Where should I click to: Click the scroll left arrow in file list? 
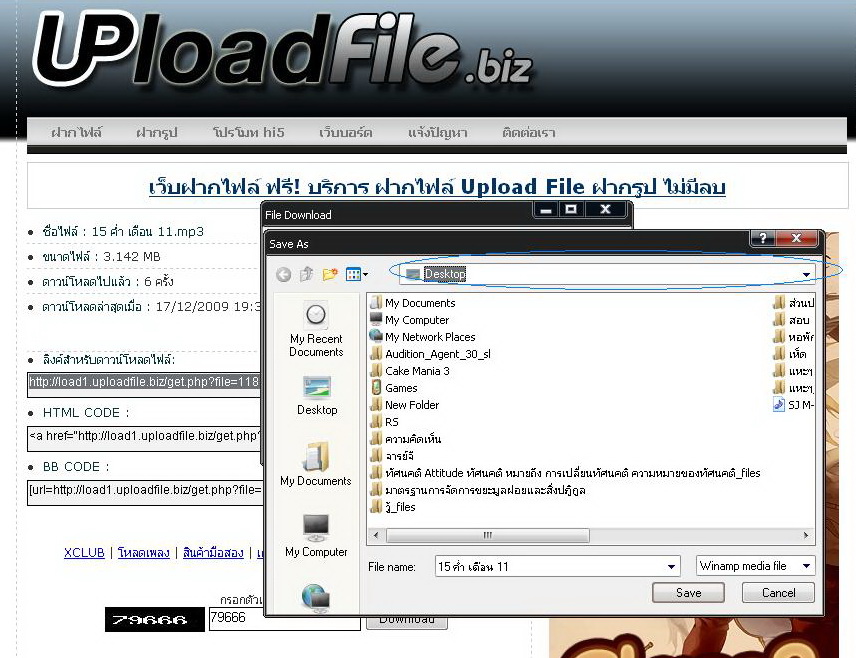[376, 535]
